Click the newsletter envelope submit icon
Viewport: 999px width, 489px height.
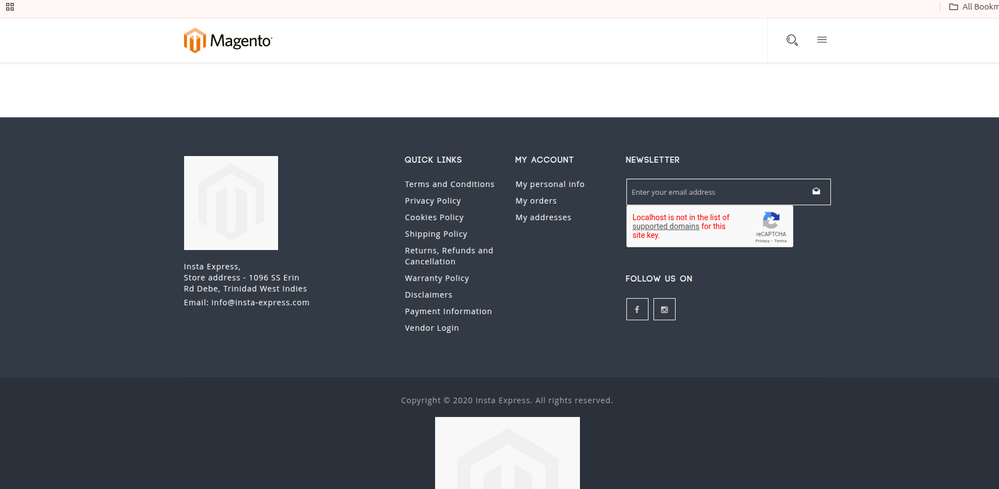click(816, 192)
